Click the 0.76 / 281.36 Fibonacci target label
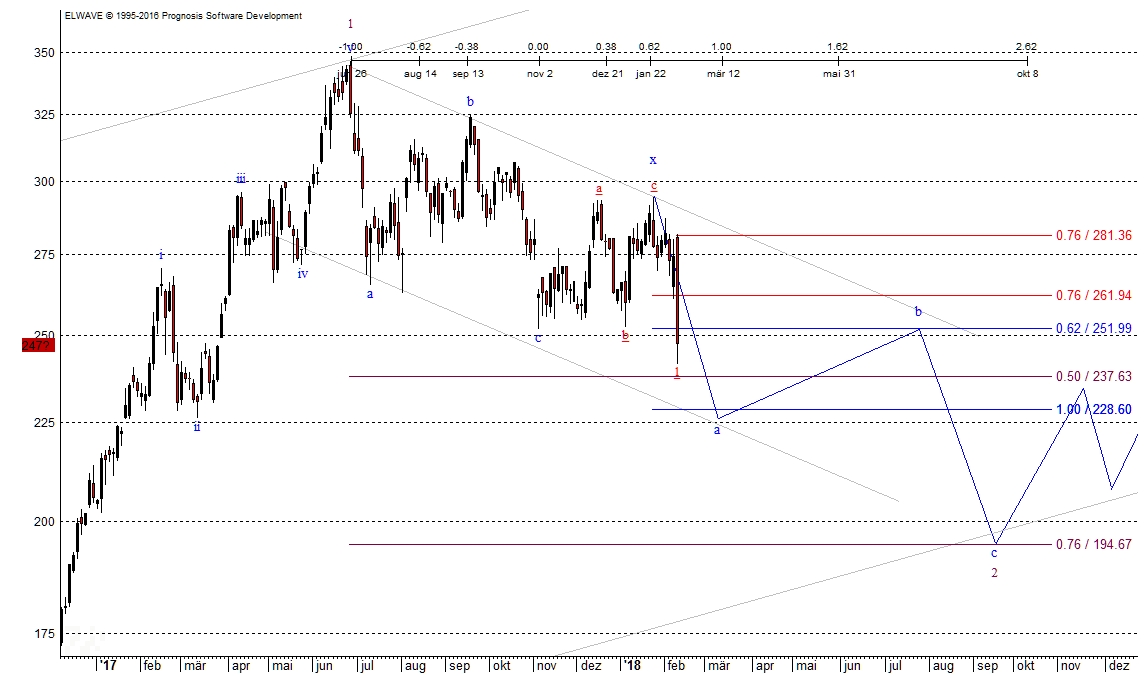 1092,235
